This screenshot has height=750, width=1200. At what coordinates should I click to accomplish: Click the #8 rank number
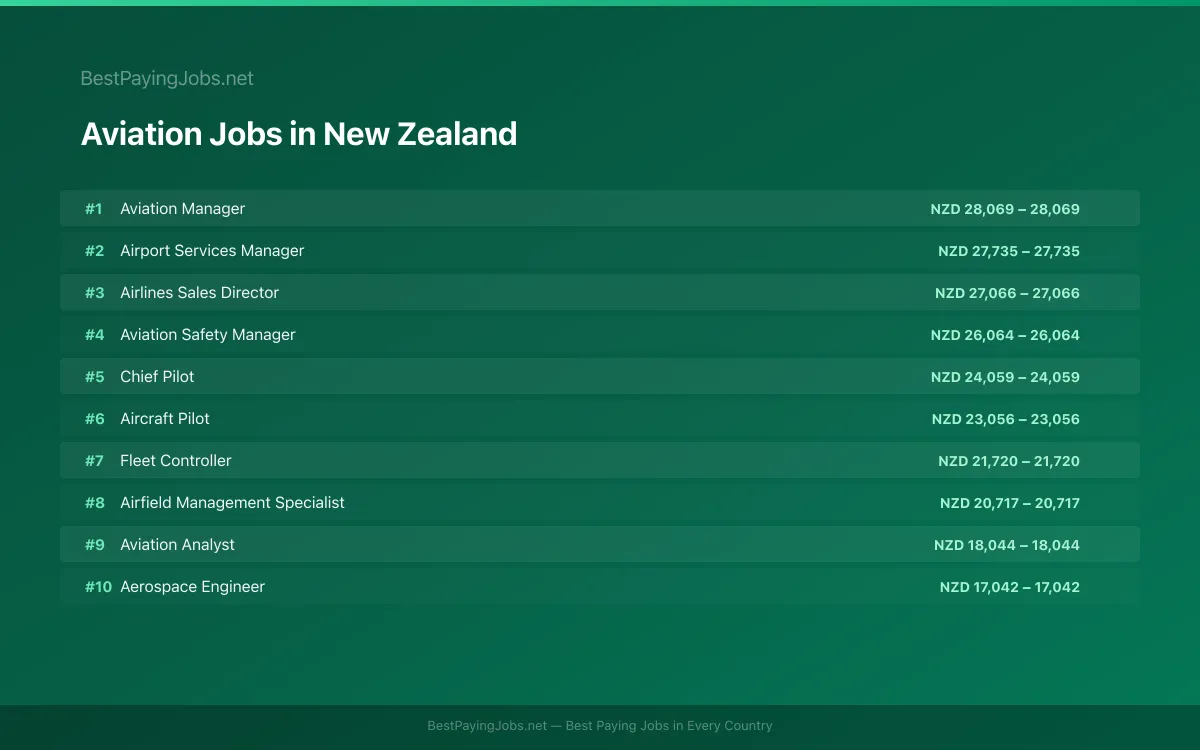tap(94, 503)
